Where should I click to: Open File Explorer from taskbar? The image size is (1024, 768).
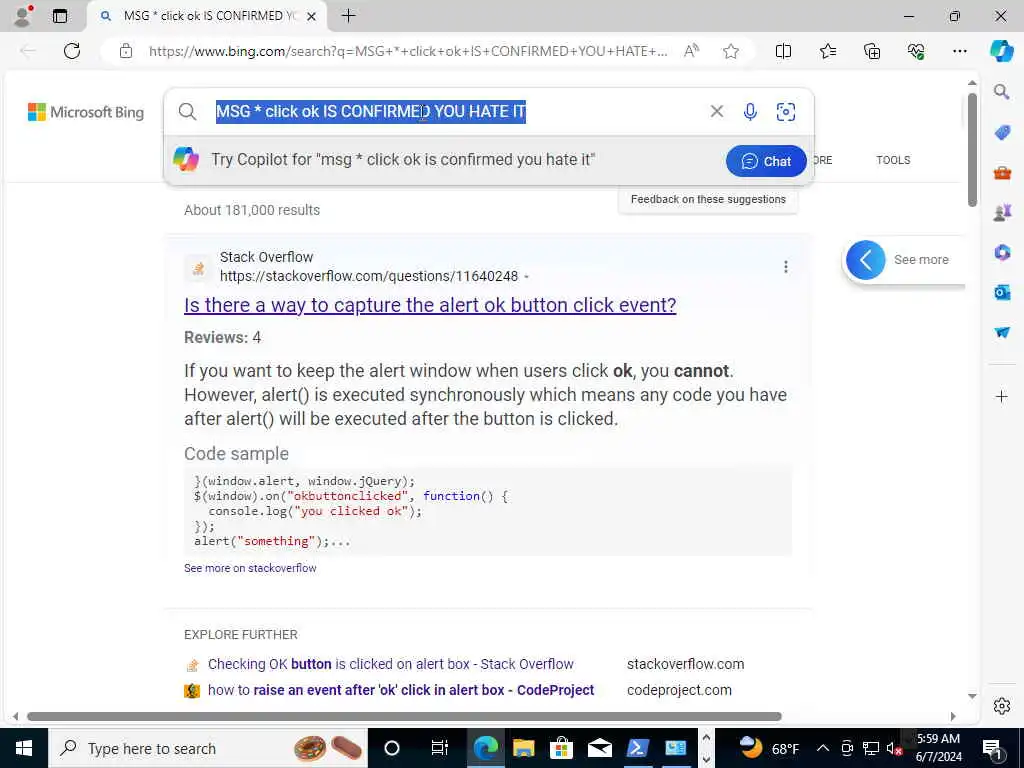coord(524,748)
